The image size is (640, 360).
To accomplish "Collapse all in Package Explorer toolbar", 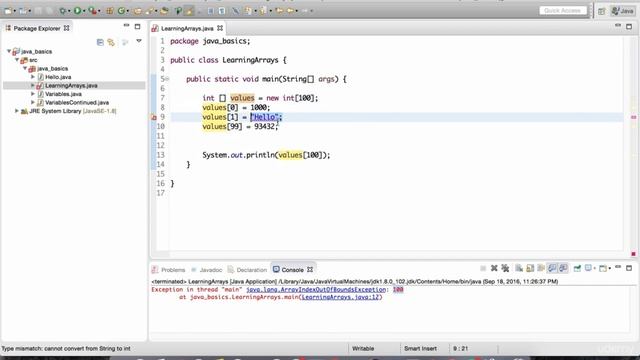I will pyautogui.click(x=100, y=42).
